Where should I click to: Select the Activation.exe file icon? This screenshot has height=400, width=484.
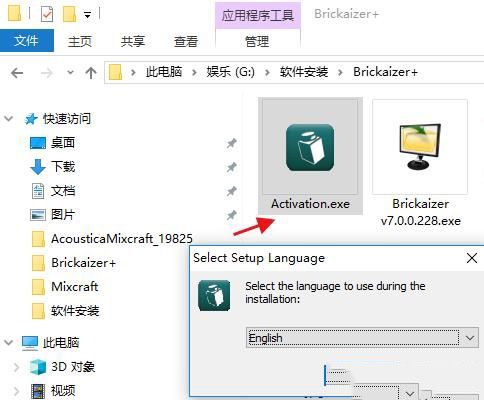pyautogui.click(x=310, y=147)
